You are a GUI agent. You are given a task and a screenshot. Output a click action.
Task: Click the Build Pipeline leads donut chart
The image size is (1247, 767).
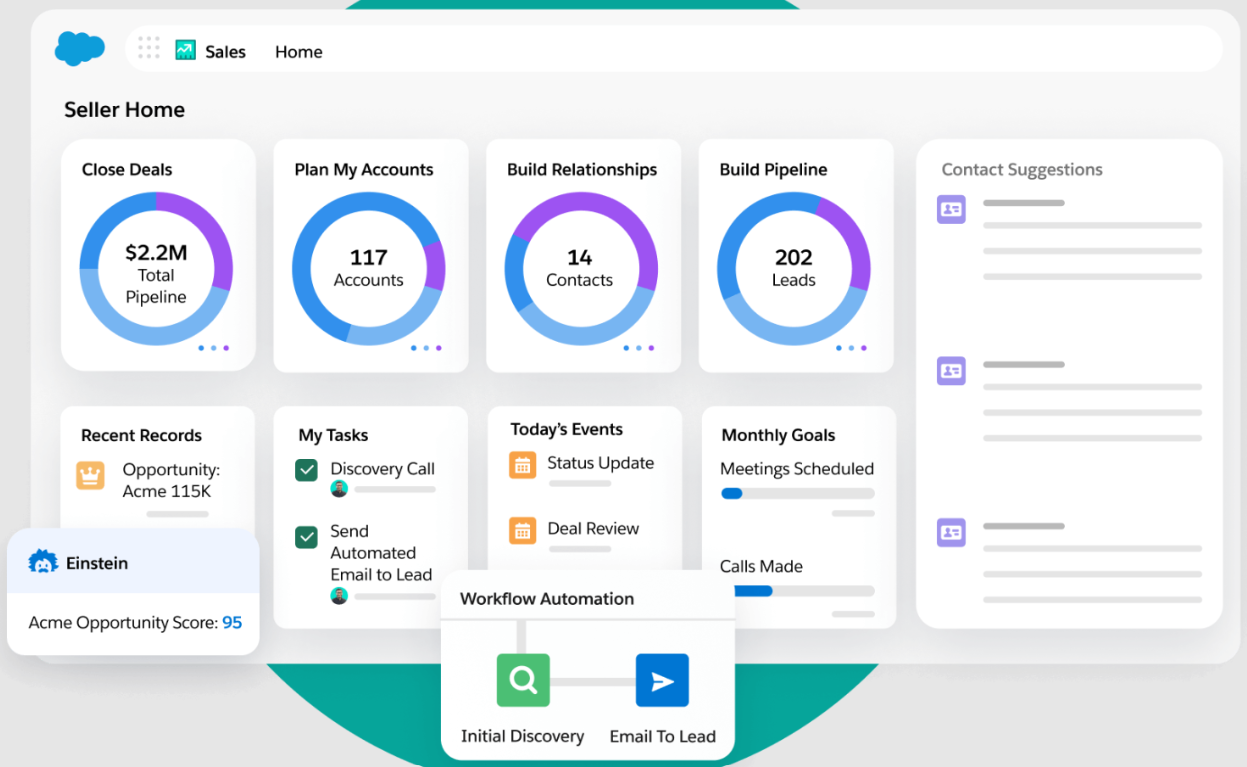coord(794,269)
